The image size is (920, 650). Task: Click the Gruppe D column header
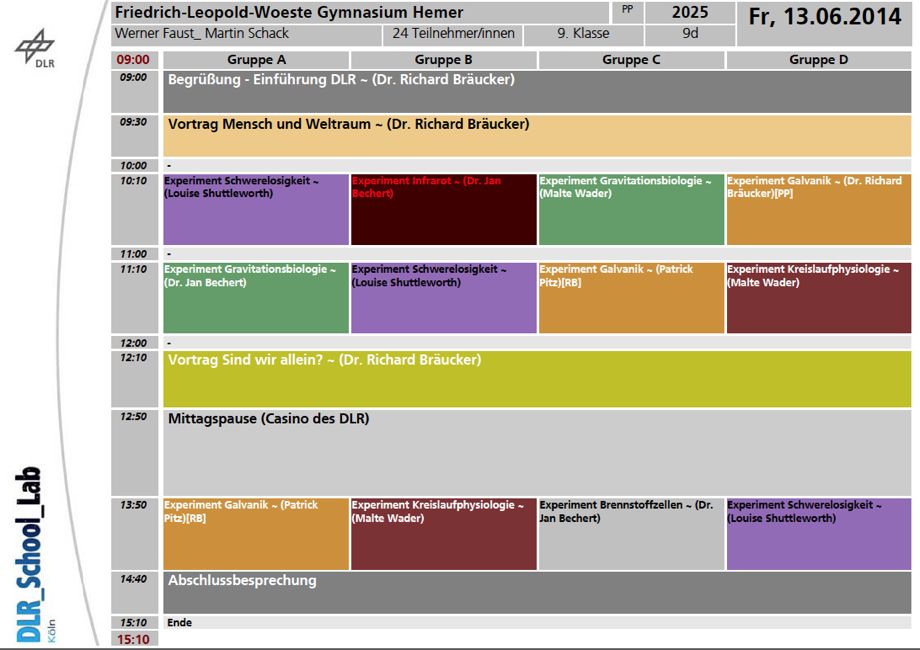click(818, 60)
